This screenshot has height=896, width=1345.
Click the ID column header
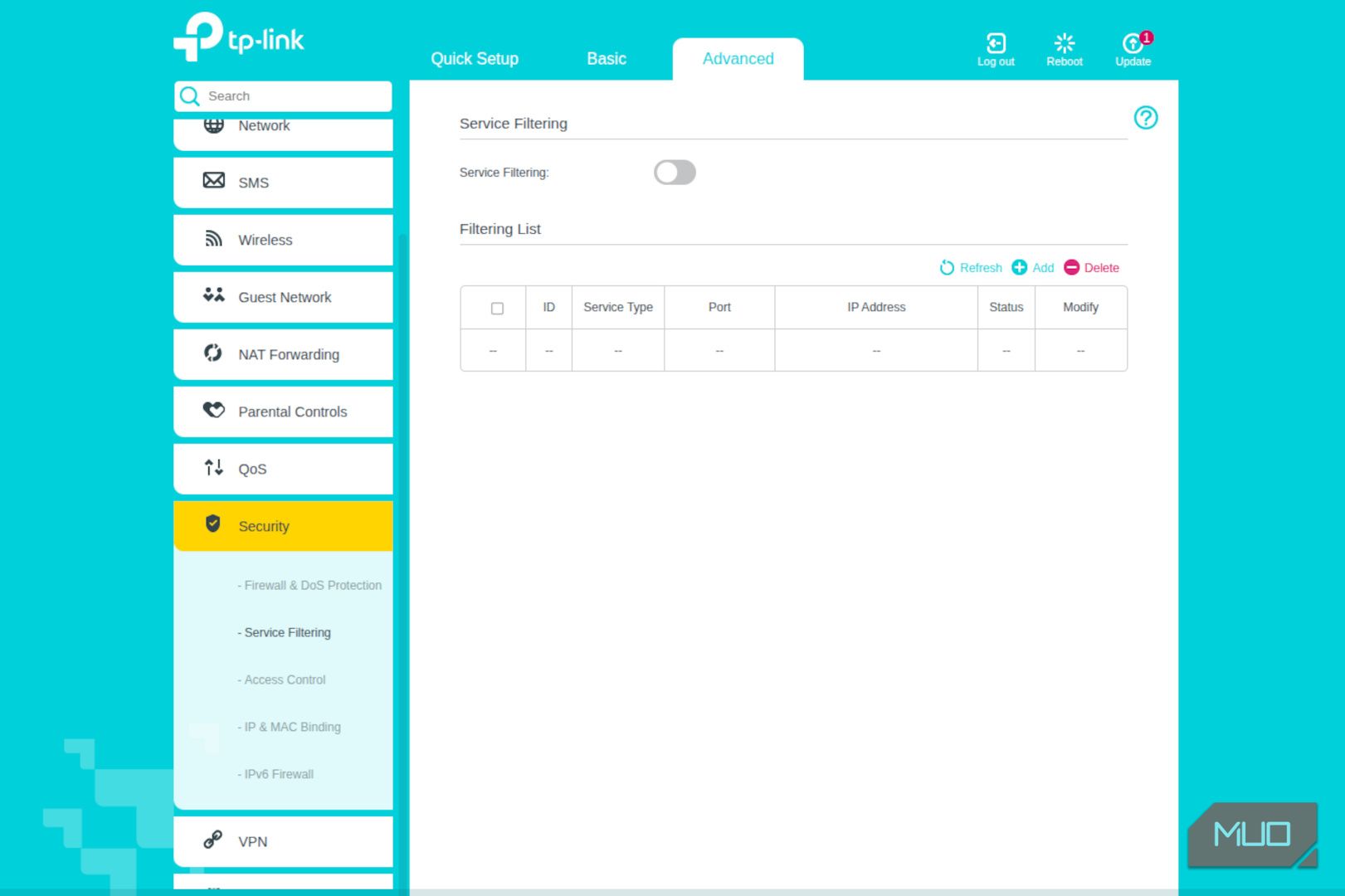pos(548,307)
